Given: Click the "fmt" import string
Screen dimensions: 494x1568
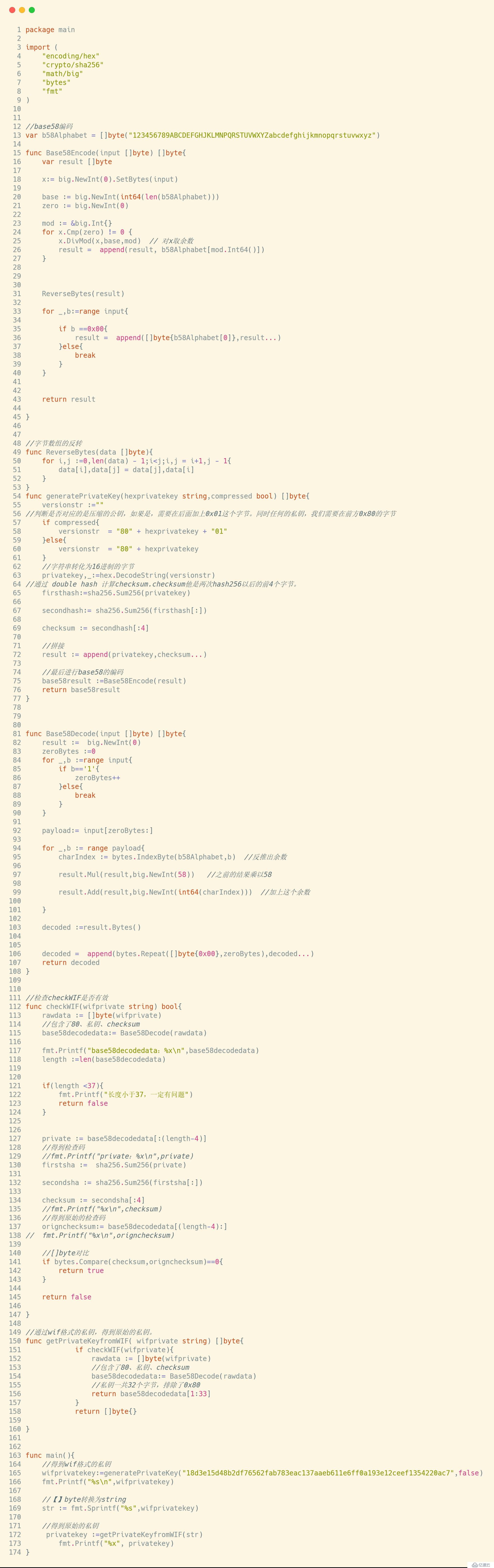Looking at the screenshot, I should tap(52, 91).
